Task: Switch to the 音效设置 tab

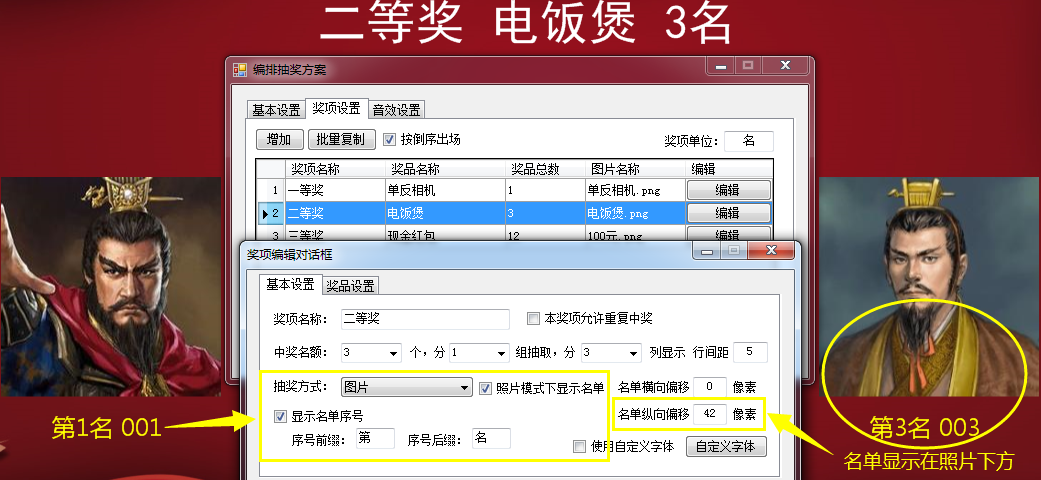Action: pos(396,110)
